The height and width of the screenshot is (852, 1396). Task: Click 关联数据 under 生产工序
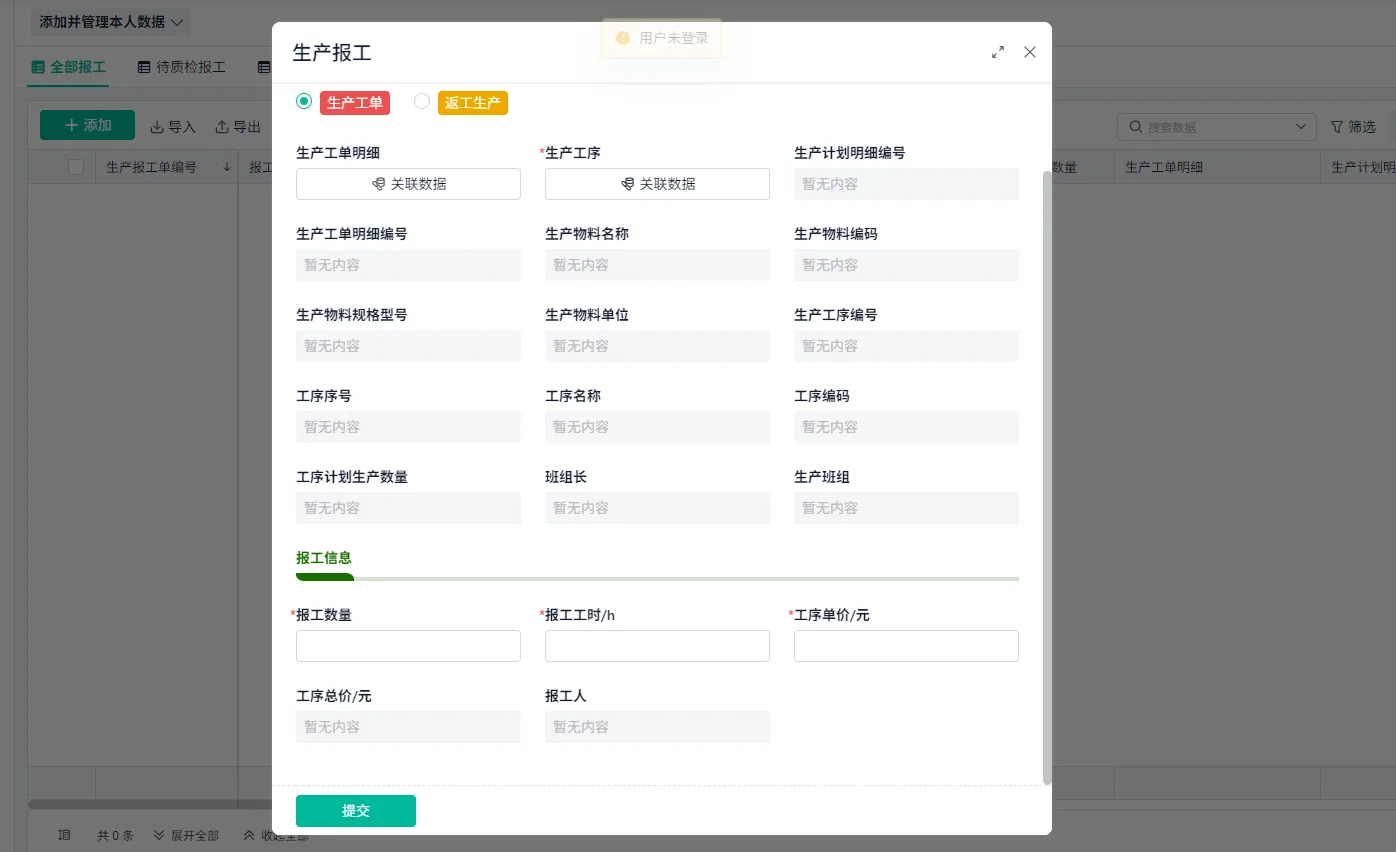click(x=657, y=184)
